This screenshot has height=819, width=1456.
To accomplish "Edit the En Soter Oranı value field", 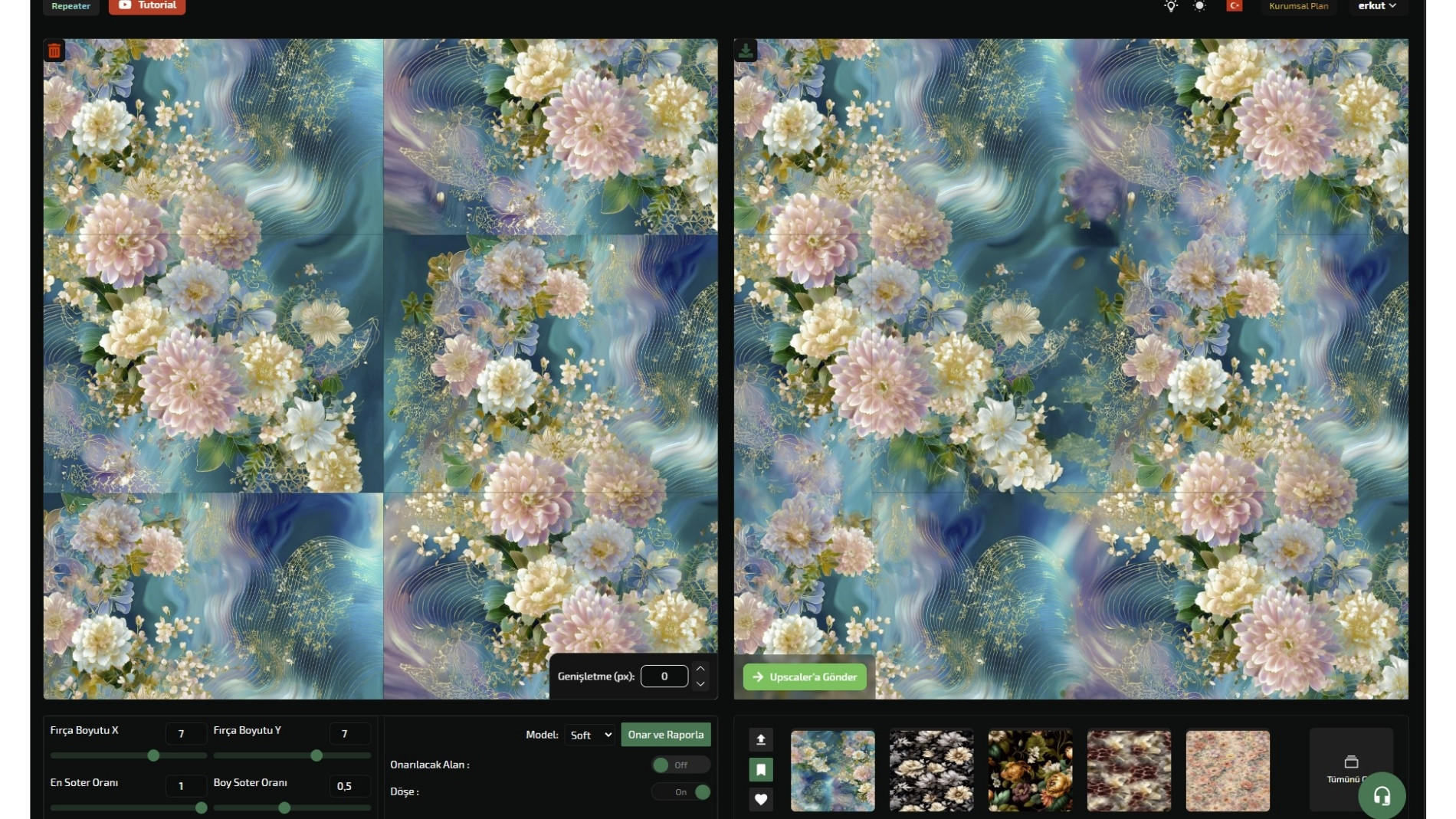I will click(186, 786).
